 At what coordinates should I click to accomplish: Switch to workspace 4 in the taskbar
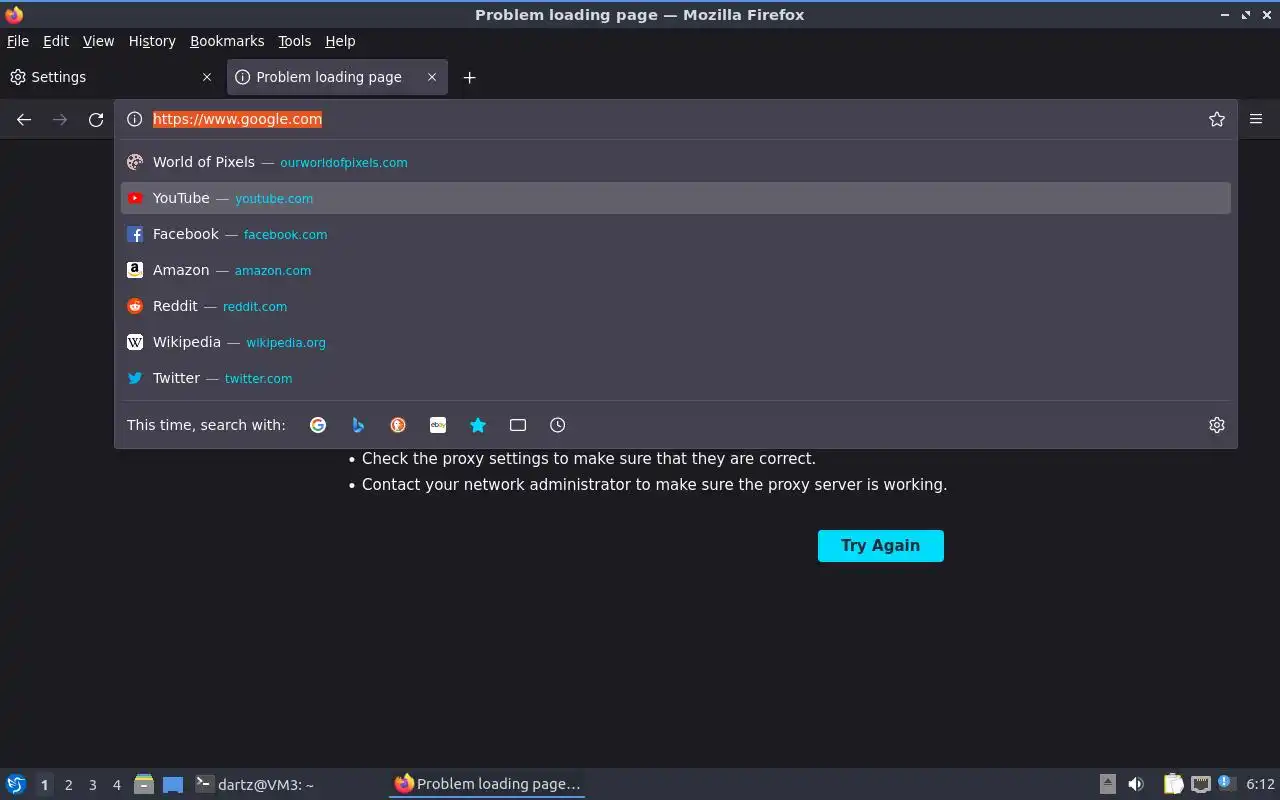117,785
